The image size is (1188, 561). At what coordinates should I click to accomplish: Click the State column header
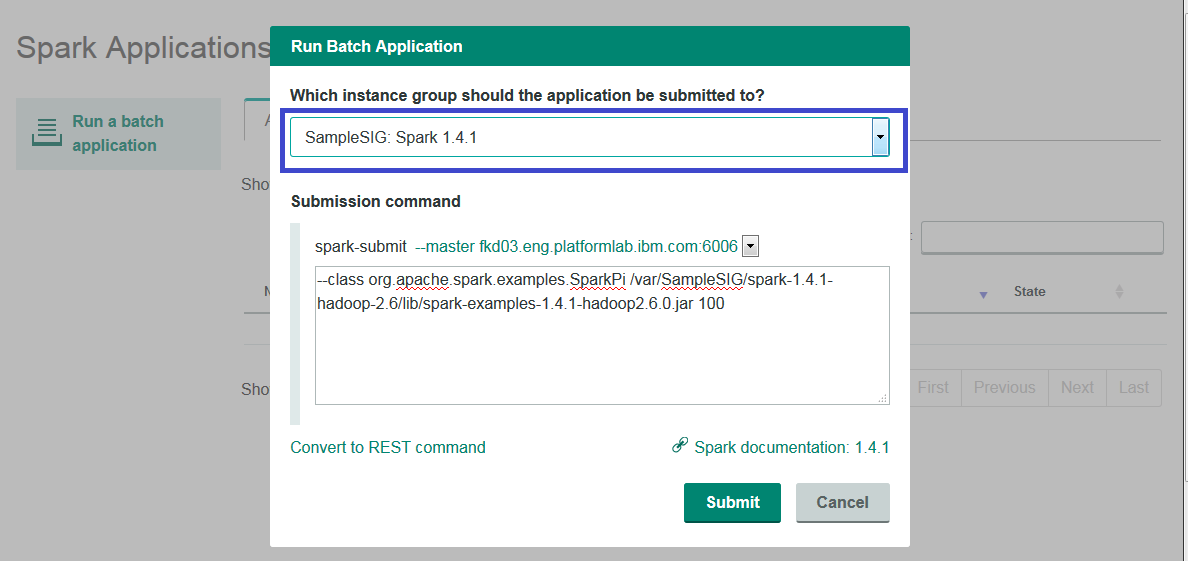pos(1030,291)
